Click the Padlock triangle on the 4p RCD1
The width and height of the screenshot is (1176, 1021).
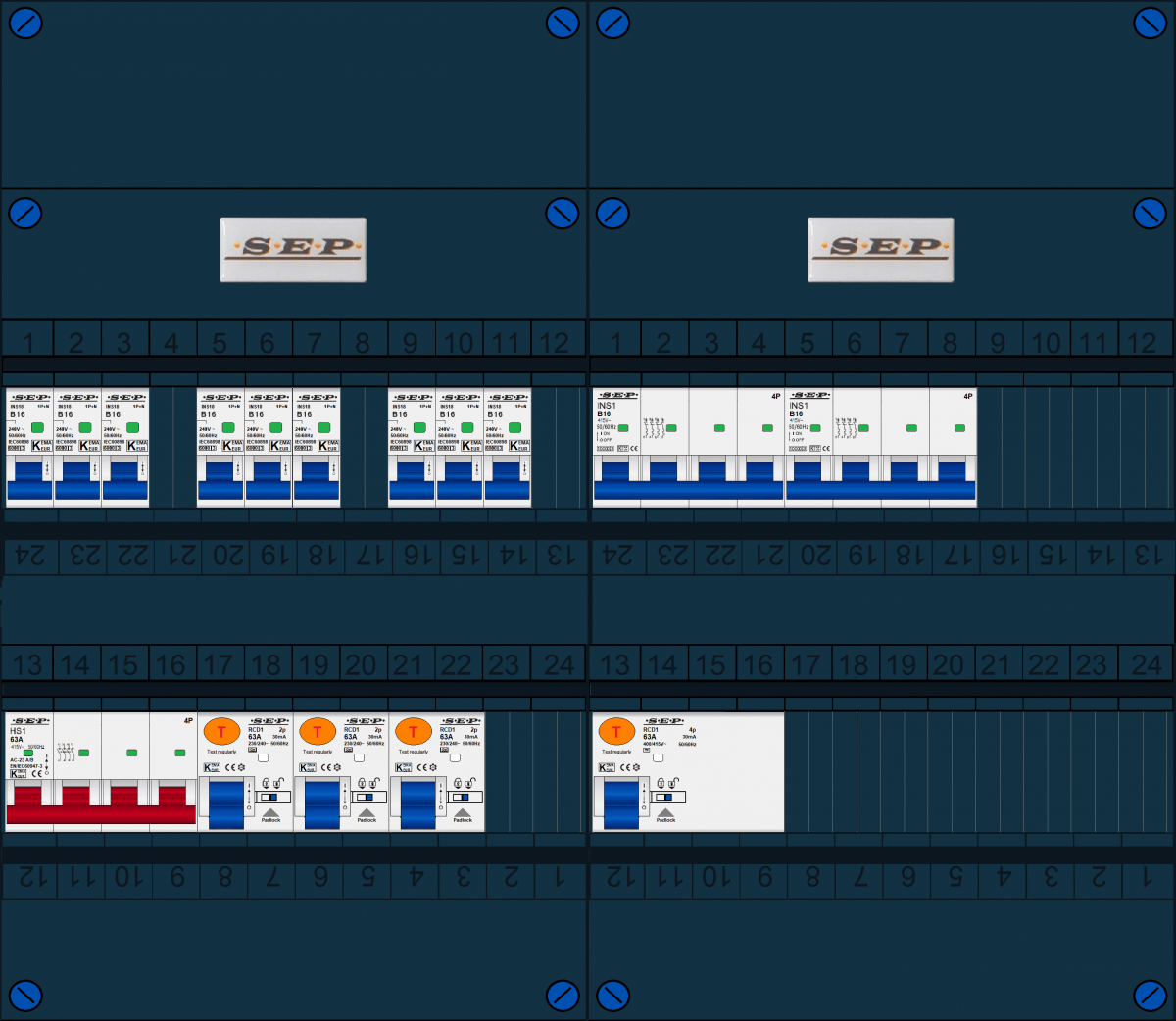coord(665,812)
